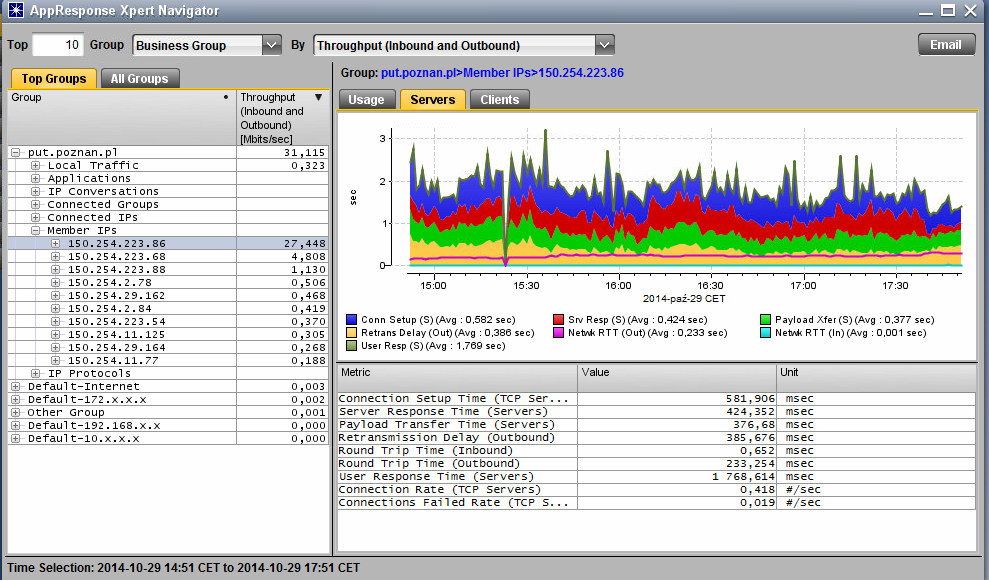Collapse the Member IPs node

[35, 231]
